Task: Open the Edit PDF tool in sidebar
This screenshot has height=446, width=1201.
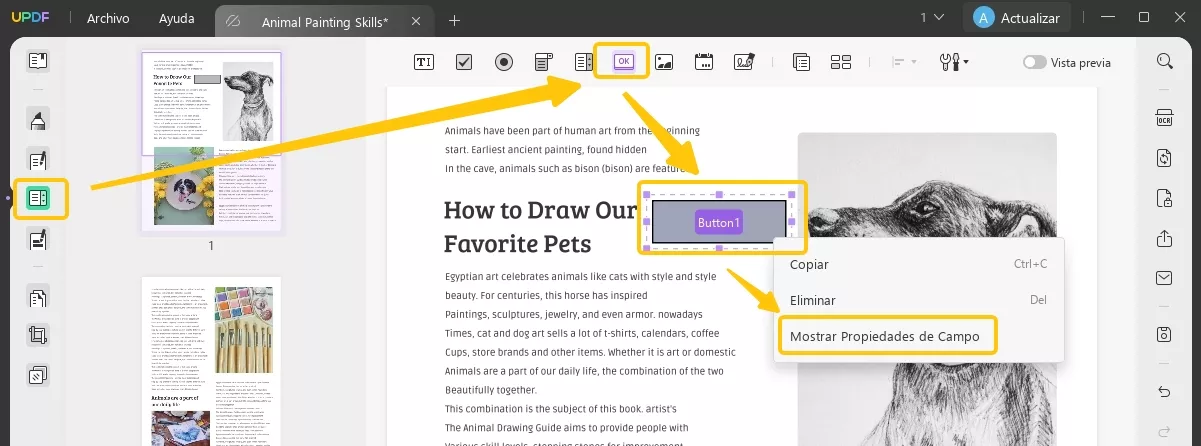Action: [x=38, y=160]
